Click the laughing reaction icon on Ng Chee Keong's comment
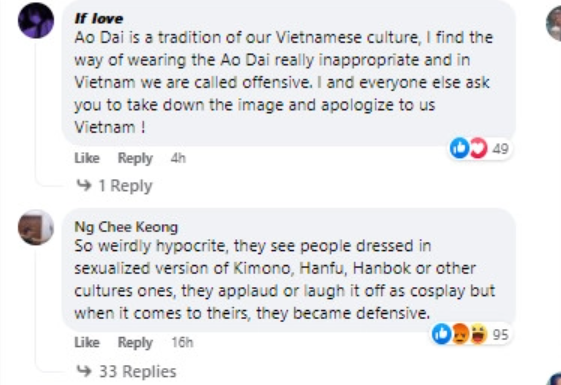Viewport: 561px width, 385px height. tap(479, 334)
